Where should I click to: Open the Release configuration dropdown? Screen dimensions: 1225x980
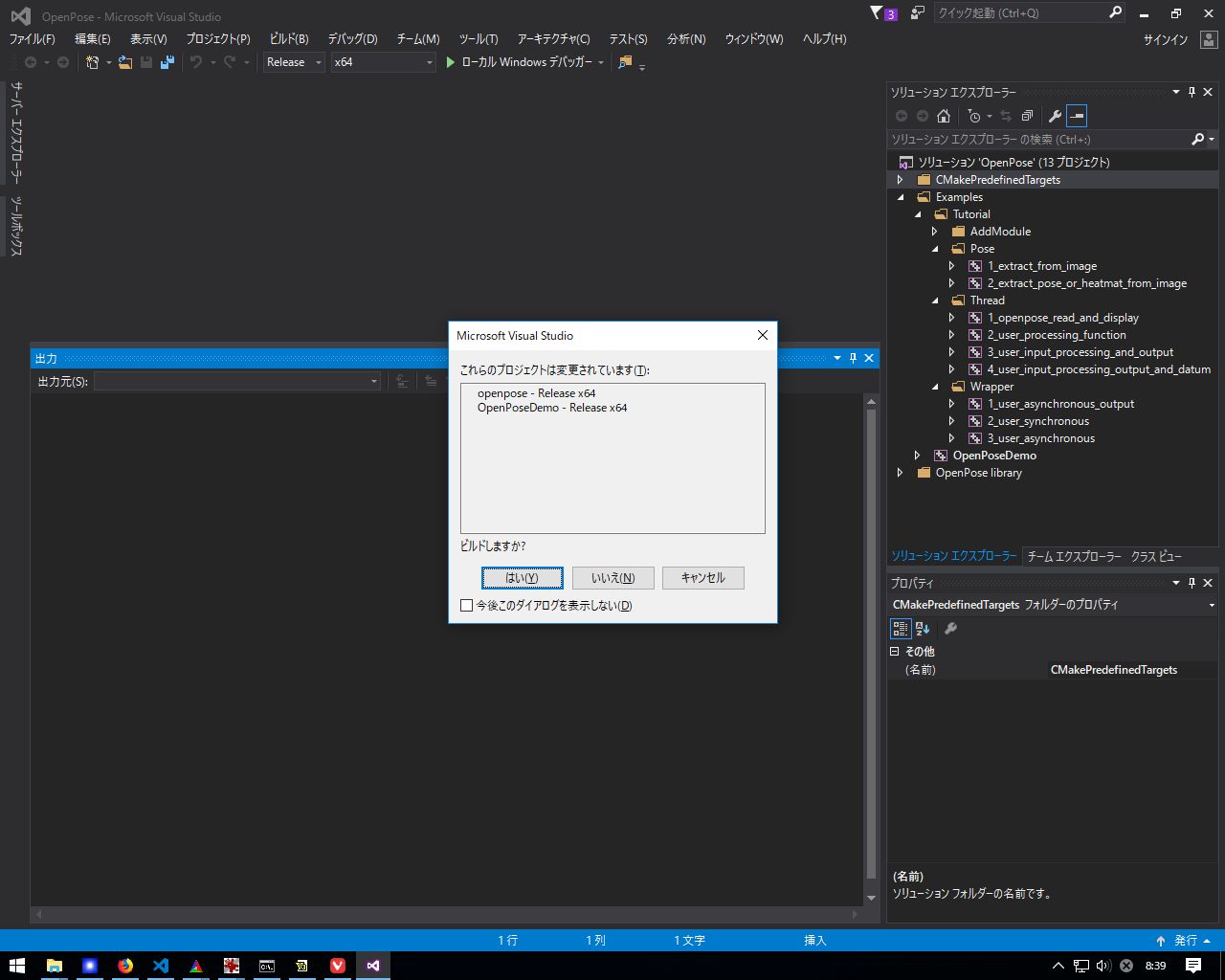tap(294, 62)
